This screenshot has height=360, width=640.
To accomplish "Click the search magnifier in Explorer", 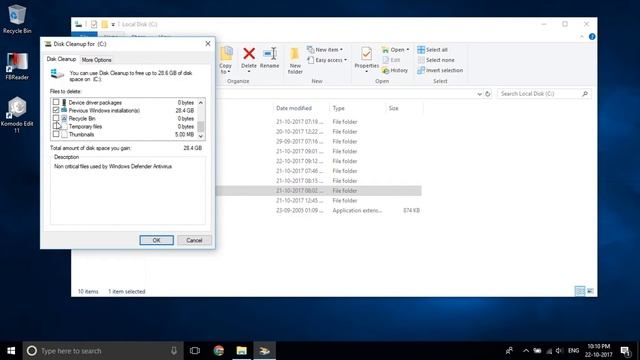I will 585,94.
